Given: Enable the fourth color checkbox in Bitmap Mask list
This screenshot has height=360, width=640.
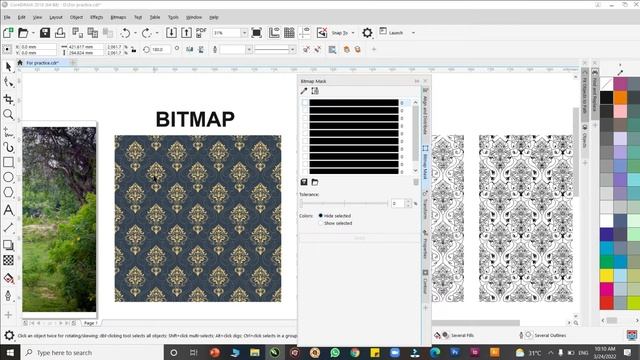Looking at the screenshot, I should [305, 126].
